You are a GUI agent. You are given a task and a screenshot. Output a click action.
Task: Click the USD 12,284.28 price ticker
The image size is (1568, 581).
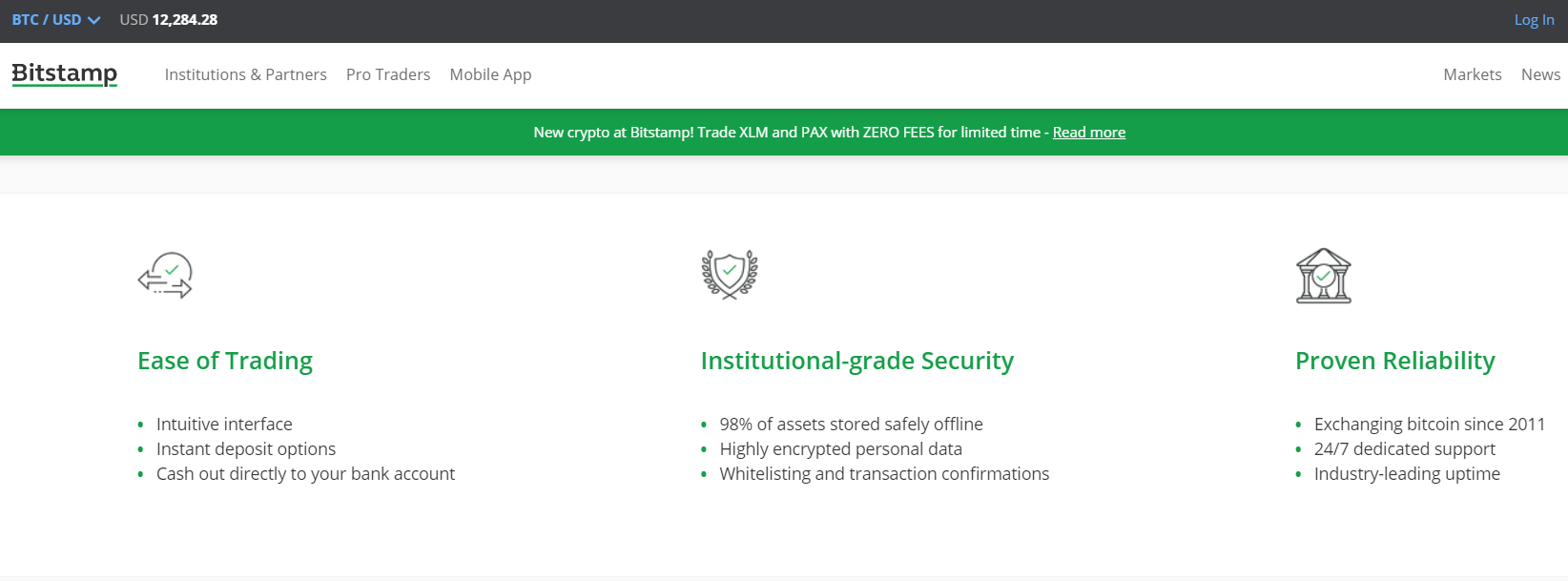(x=169, y=20)
